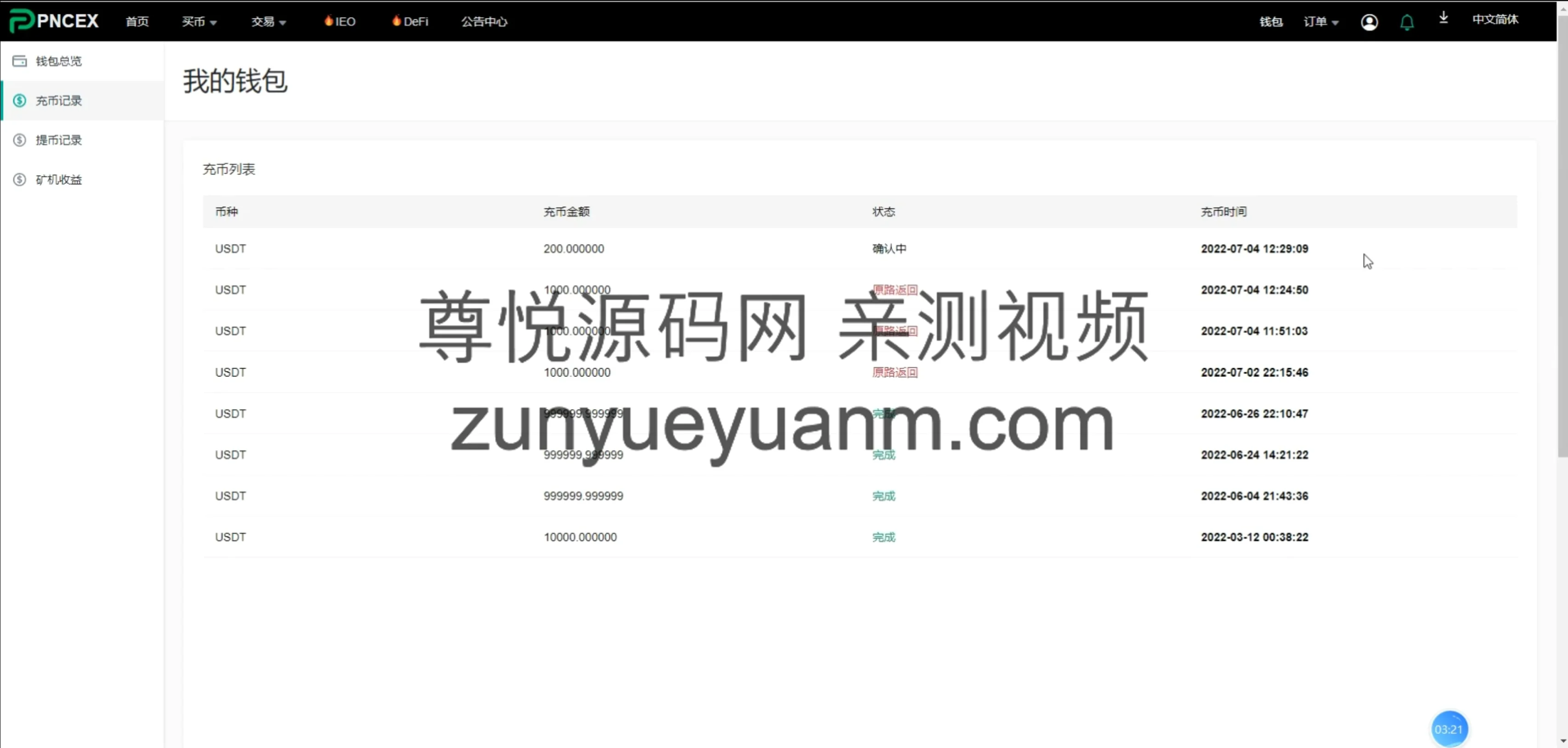Expand the 交易 dropdown menu
Viewport: 1568px width, 748px height.
268,21
